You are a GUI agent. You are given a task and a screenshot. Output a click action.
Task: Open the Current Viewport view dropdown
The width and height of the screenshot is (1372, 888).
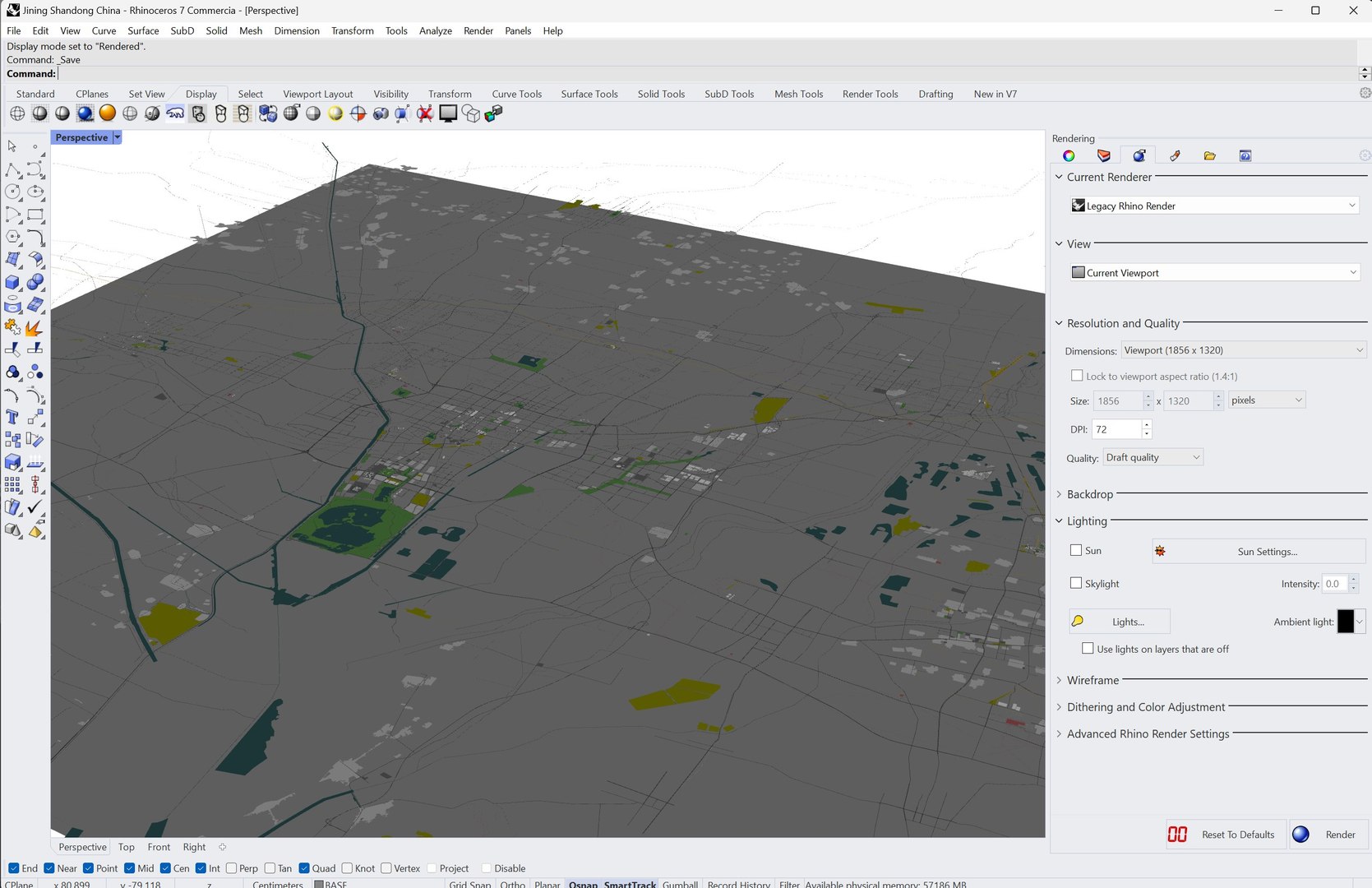pos(1213,272)
